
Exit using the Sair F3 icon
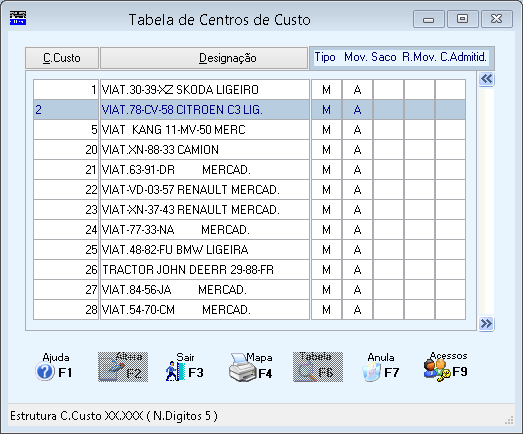click(x=184, y=367)
